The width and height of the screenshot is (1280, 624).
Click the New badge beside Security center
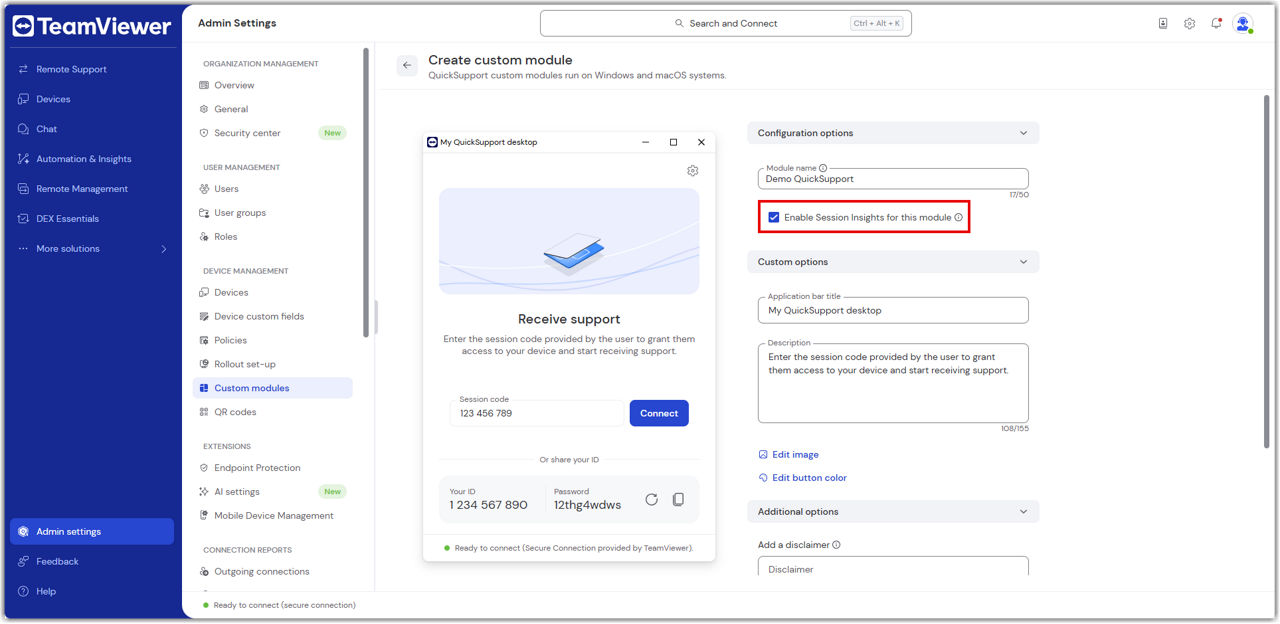(x=332, y=133)
